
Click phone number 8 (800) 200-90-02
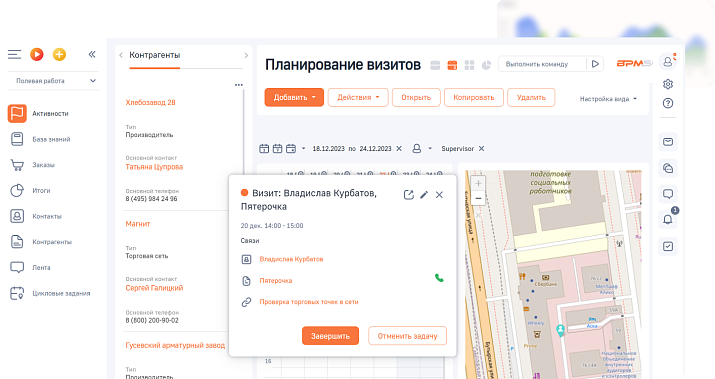(x=152, y=321)
